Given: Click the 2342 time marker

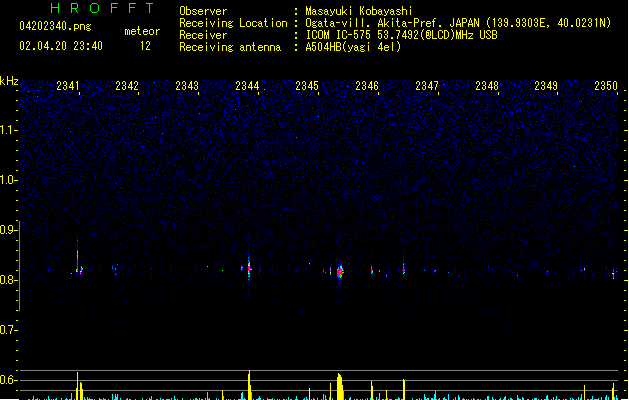Looking at the screenshot, I should point(127,86).
